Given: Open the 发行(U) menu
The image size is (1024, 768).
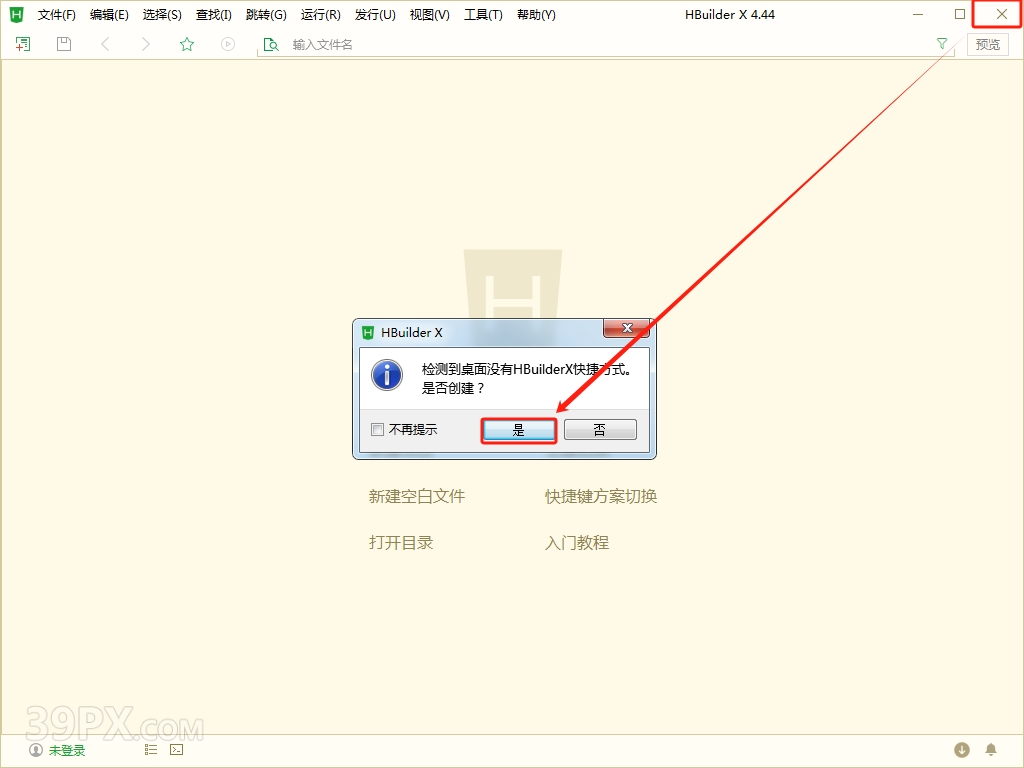Looking at the screenshot, I should pos(375,14).
